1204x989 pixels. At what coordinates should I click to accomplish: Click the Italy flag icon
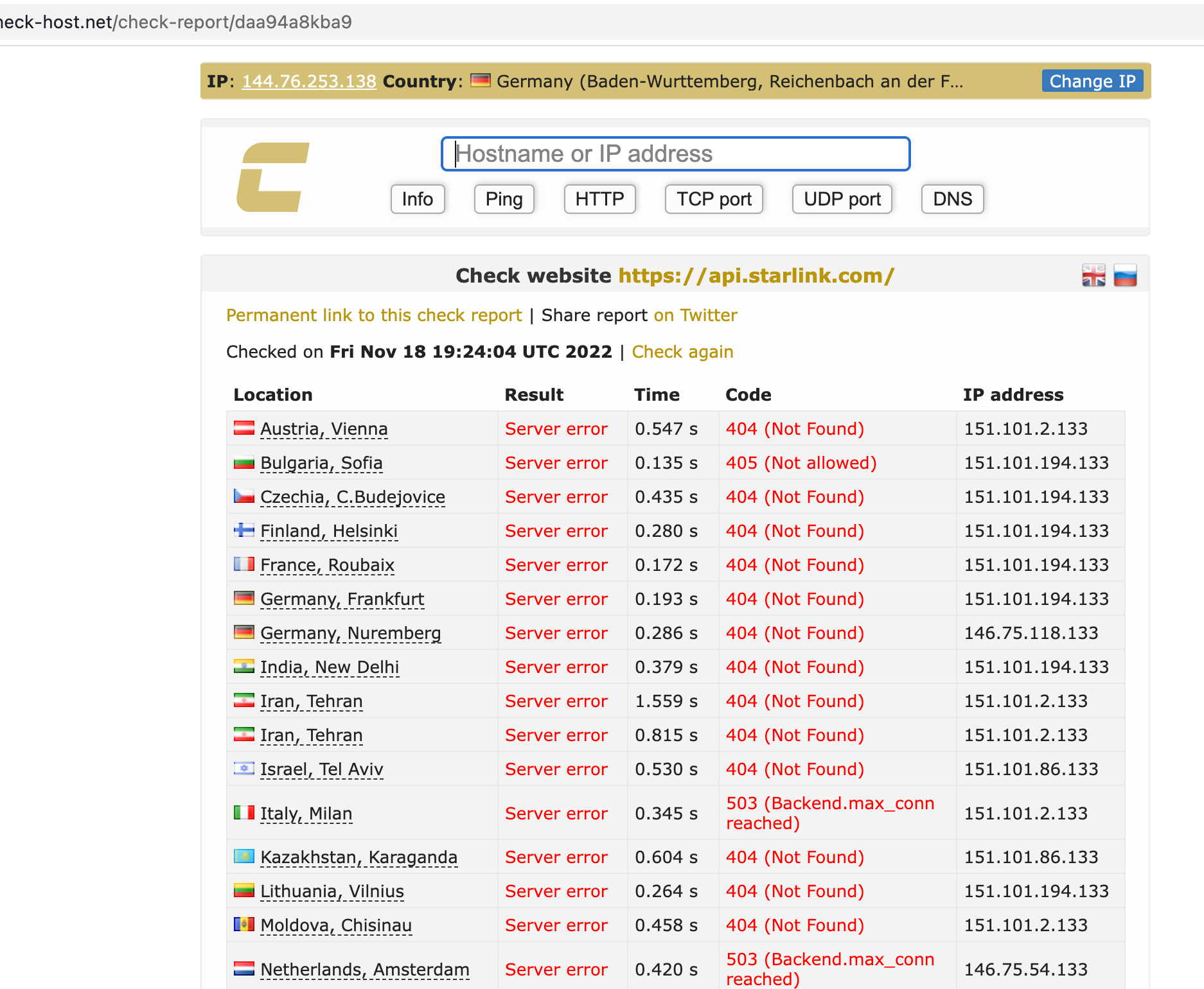click(x=243, y=812)
